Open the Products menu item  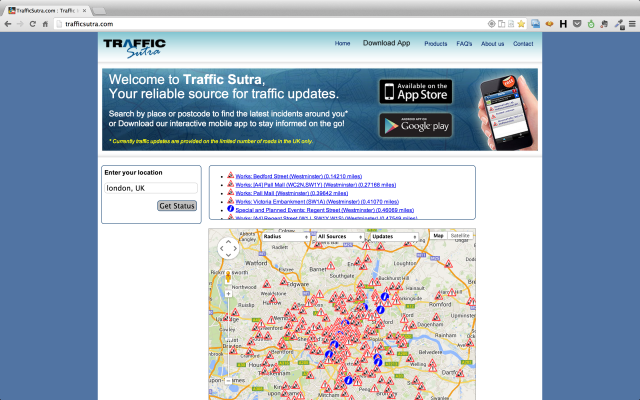pyautogui.click(x=436, y=44)
